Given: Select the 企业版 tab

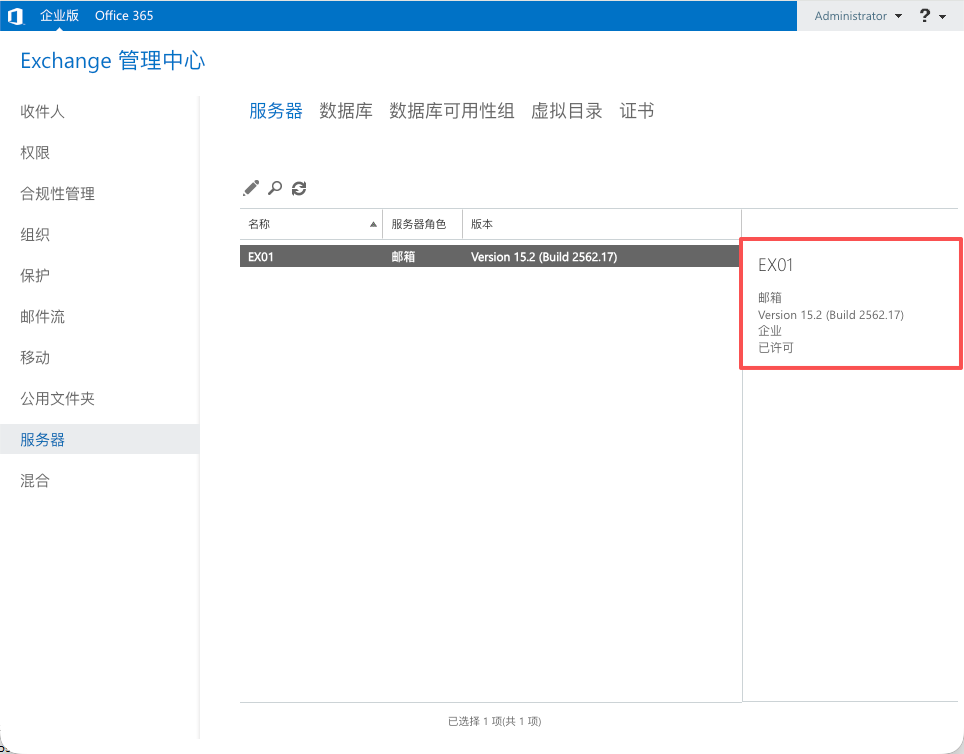Looking at the screenshot, I should pyautogui.click(x=59, y=16).
